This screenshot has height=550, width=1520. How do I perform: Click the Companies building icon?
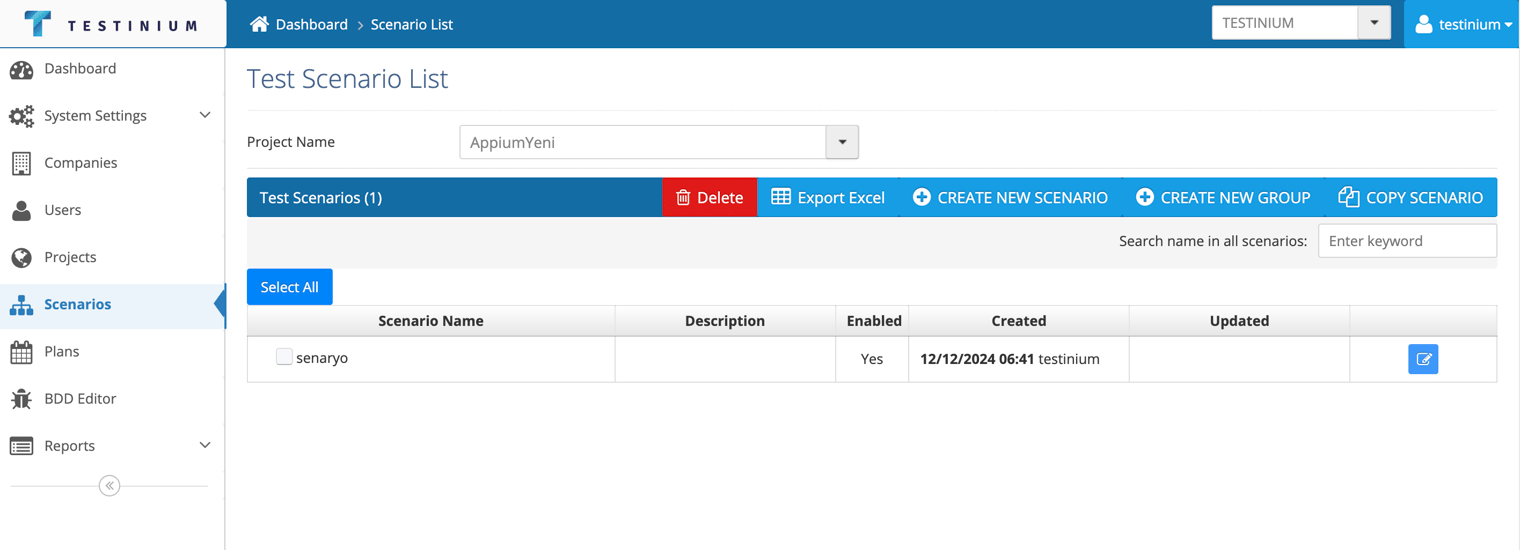pos(21,163)
